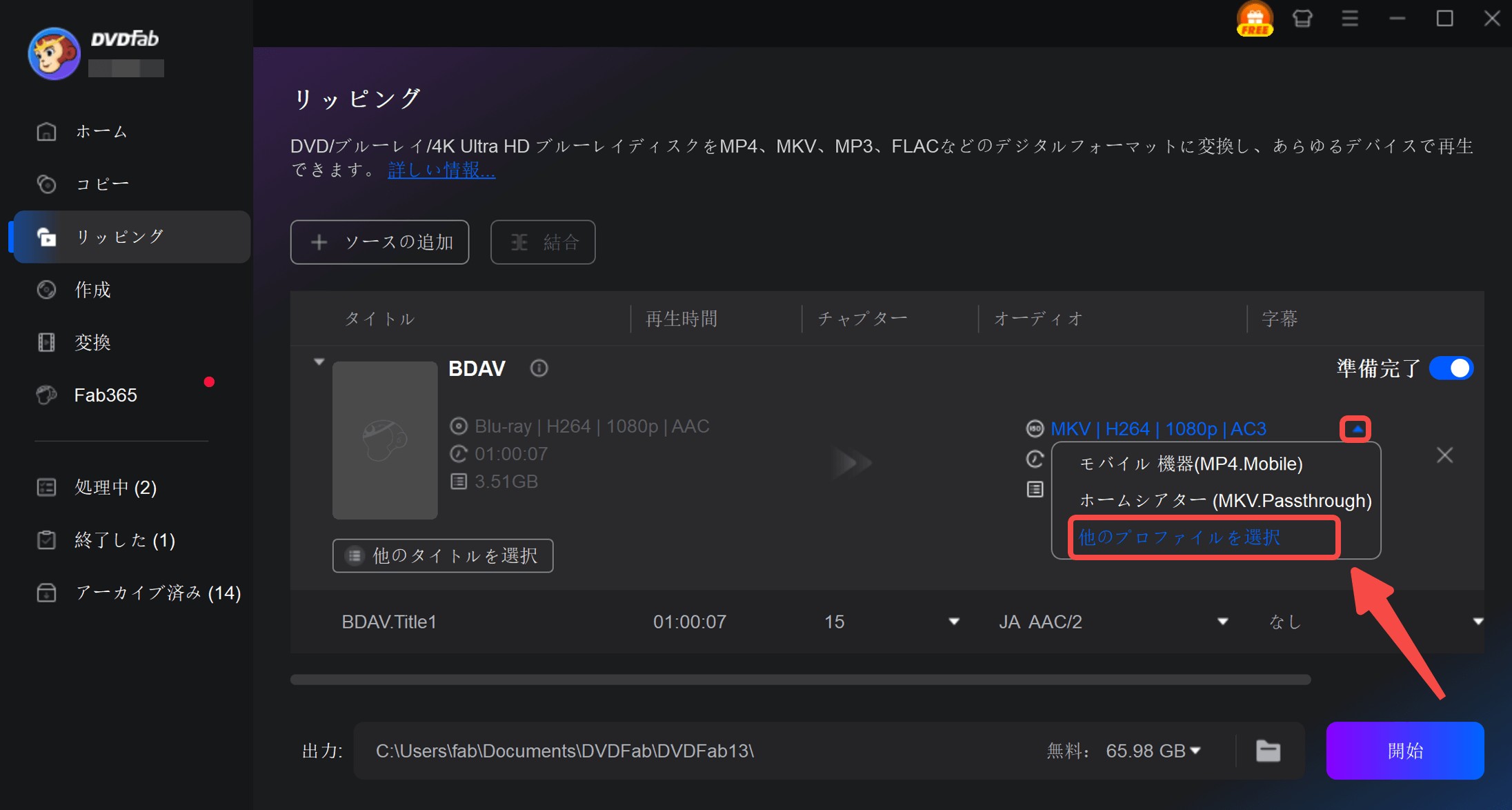Switch to コピー module

pyautogui.click(x=131, y=184)
